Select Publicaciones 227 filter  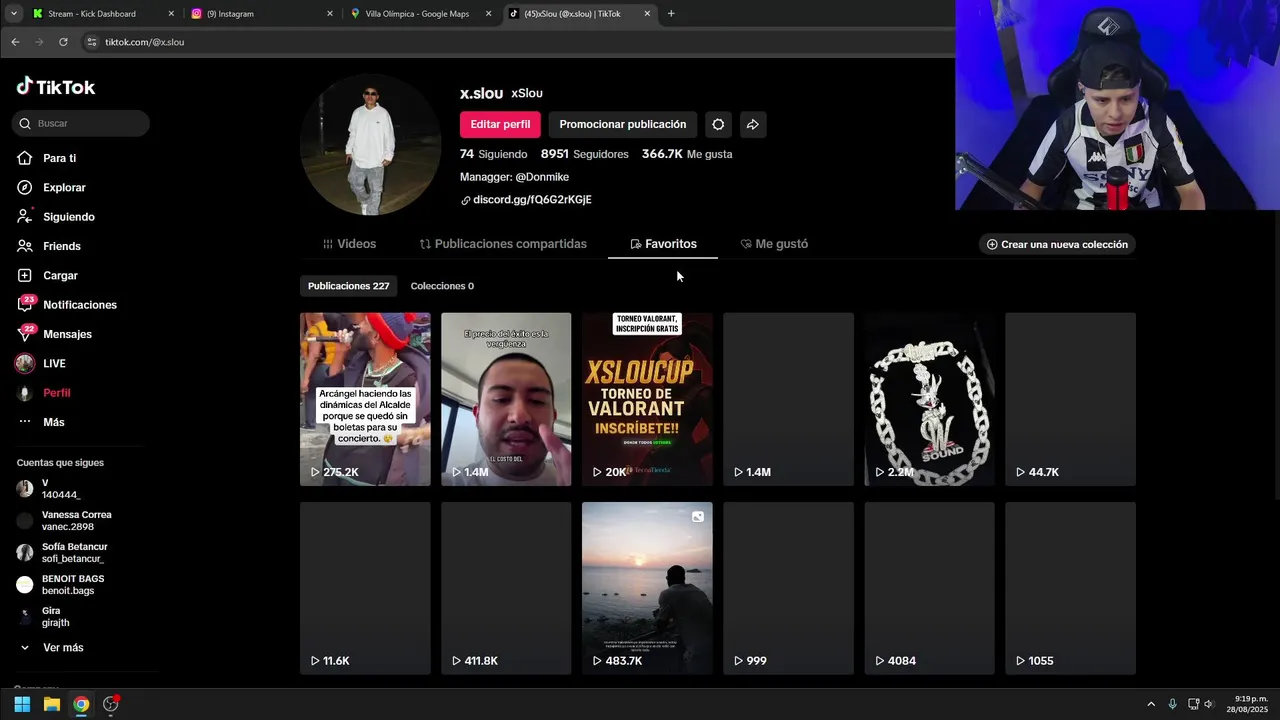(x=348, y=286)
